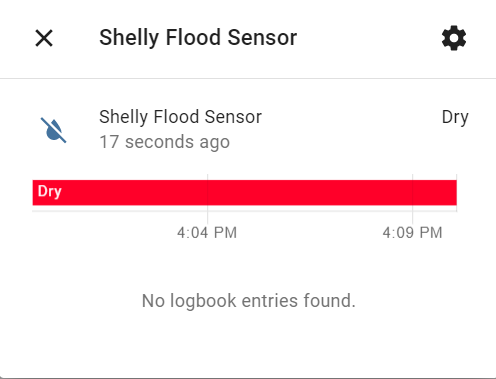The height and width of the screenshot is (379, 496).
Task: Click the 'No logbook entries found.' message
Action: point(249,301)
